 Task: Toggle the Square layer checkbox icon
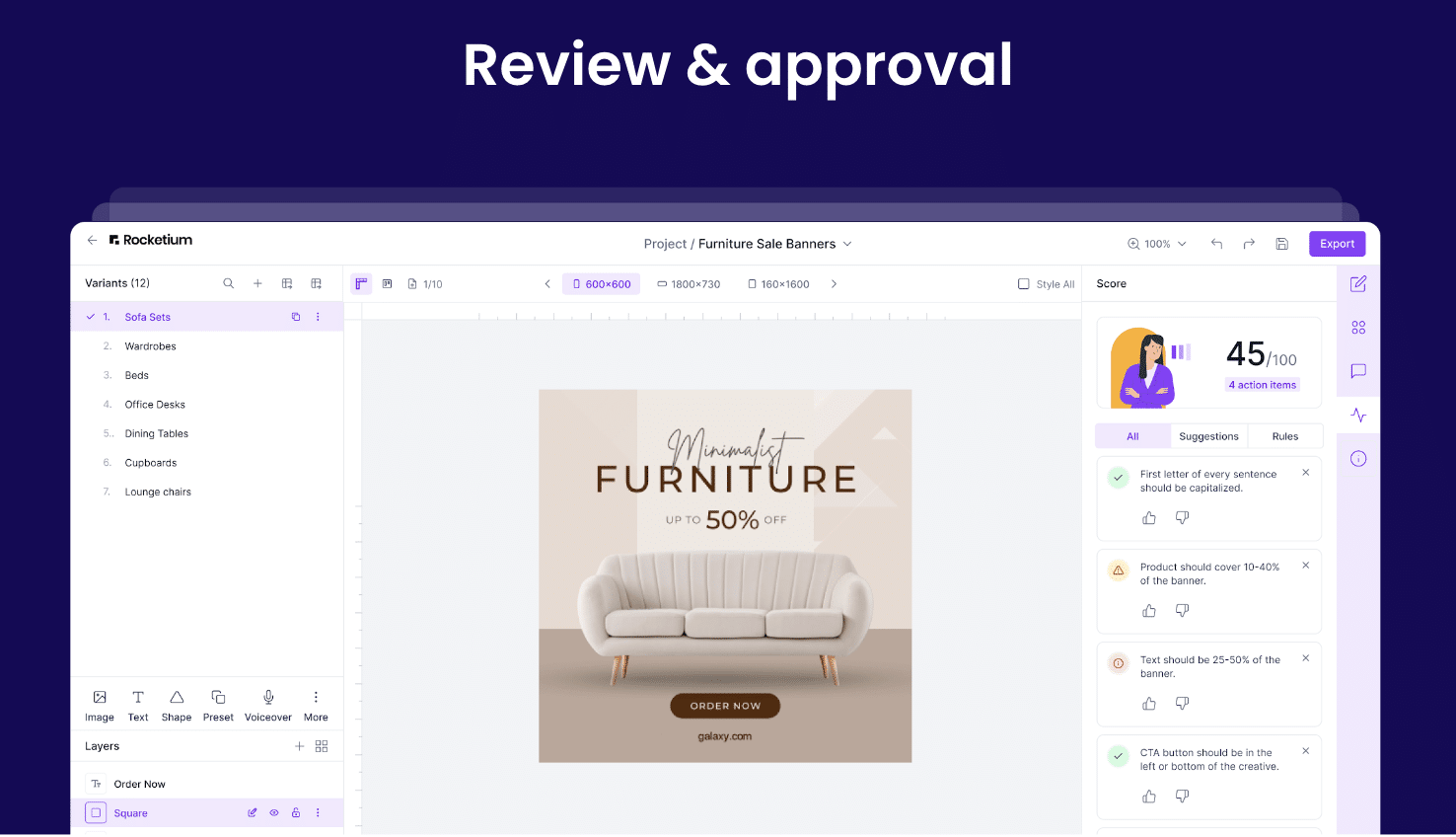(96, 813)
